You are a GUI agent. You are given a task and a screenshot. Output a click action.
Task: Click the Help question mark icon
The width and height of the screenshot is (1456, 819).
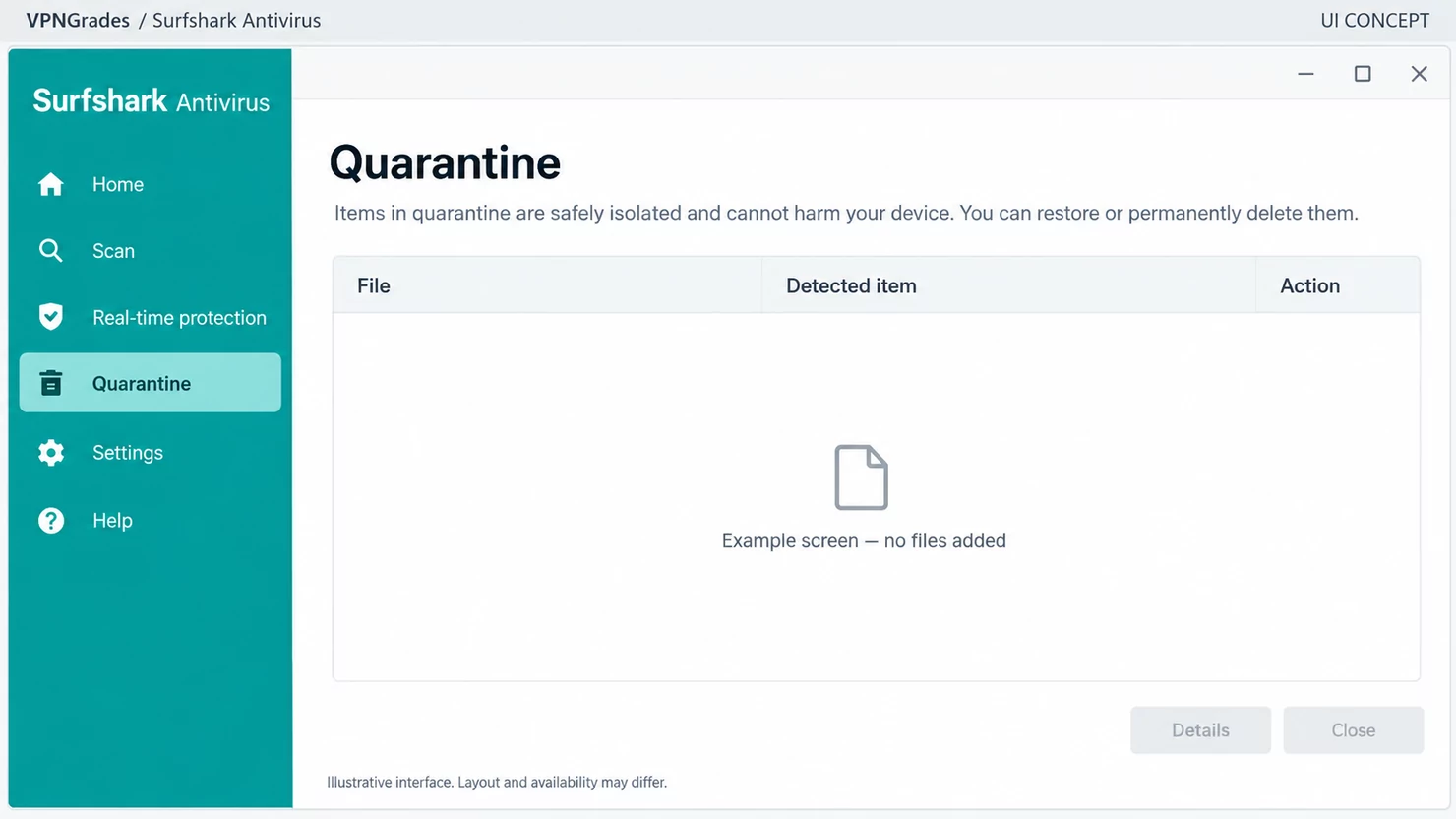coord(51,520)
